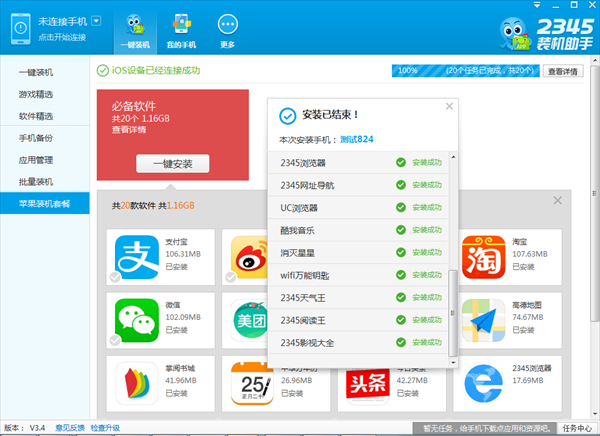Close the software list panel
Image resolution: width=600 pixels, height=436 pixels.
[558, 200]
